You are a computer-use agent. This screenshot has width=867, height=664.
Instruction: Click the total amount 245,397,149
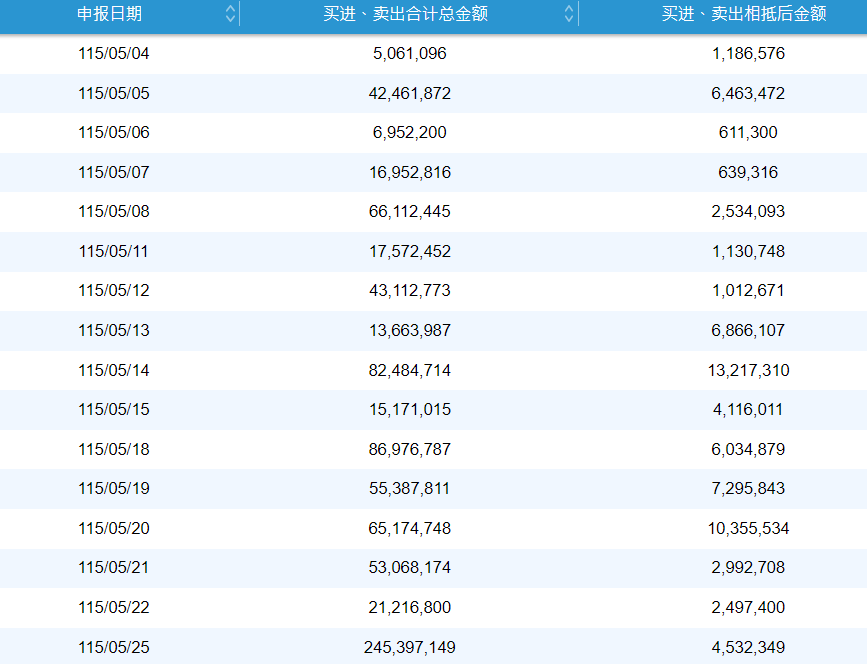click(410, 647)
